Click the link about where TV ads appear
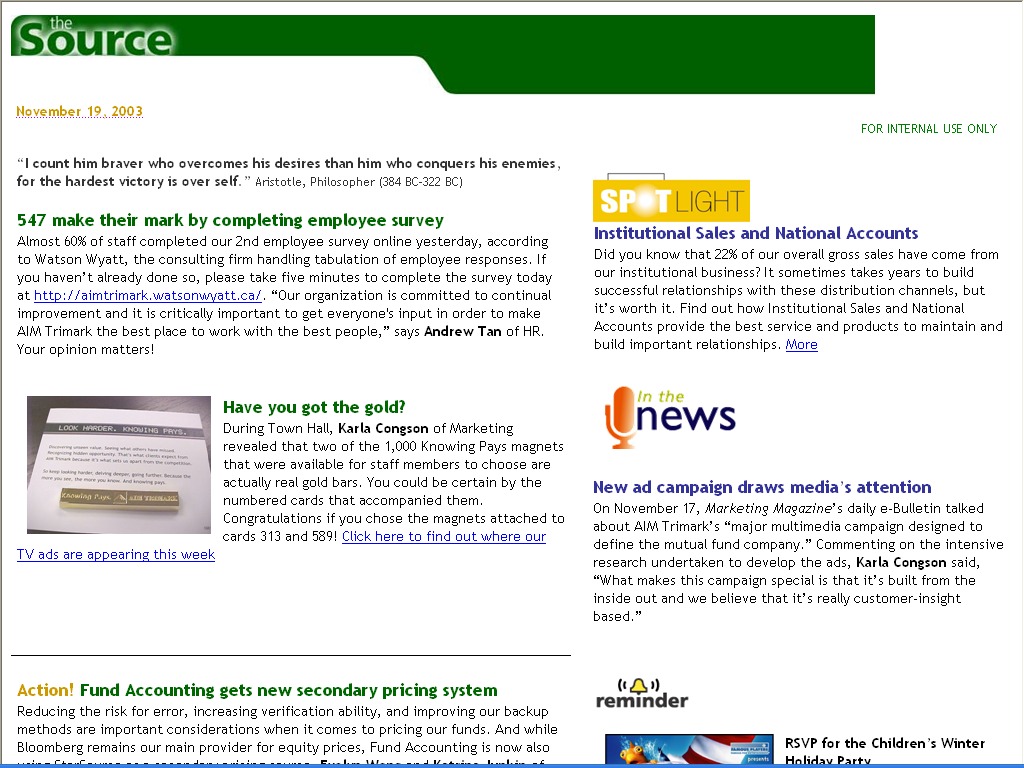The height and width of the screenshot is (768, 1024). [443, 536]
